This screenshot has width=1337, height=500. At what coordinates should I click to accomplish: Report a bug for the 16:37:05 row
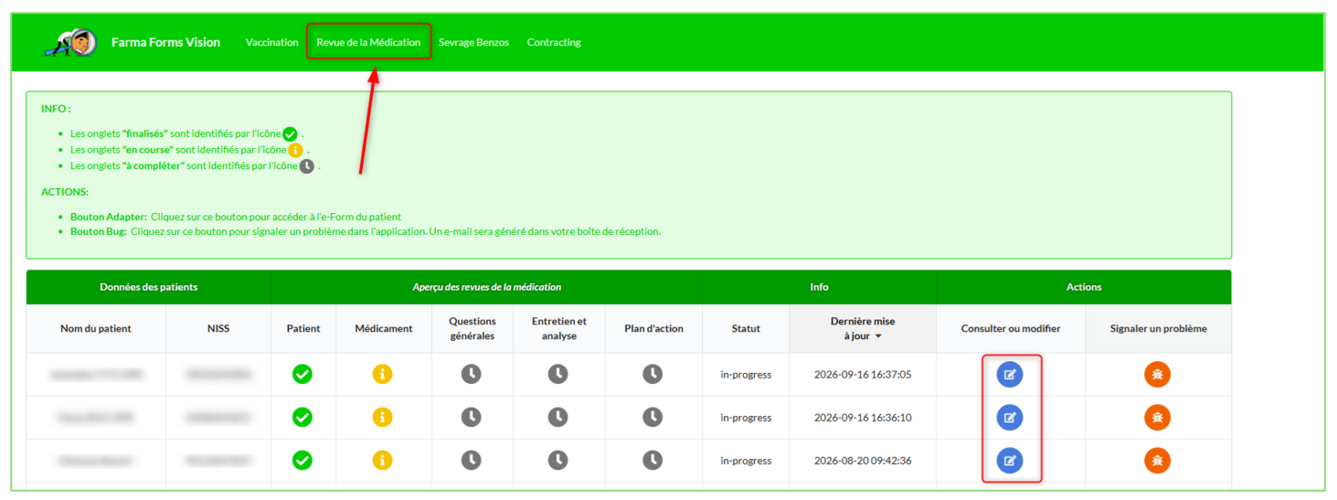tap(1158, 375)
